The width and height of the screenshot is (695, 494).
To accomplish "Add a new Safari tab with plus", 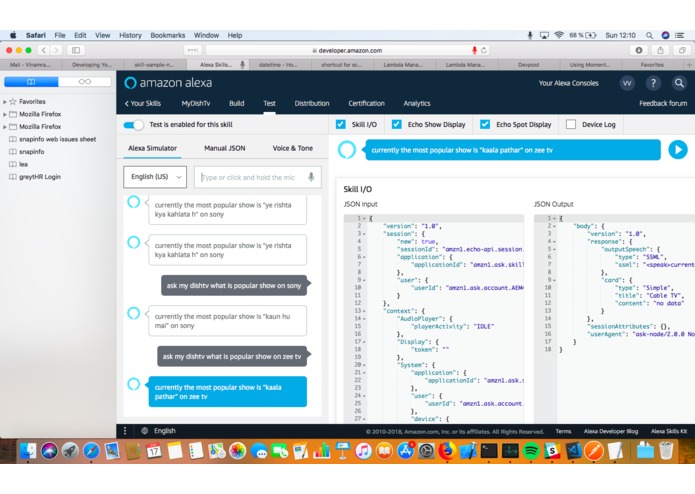I will click(x=689, y=65).
